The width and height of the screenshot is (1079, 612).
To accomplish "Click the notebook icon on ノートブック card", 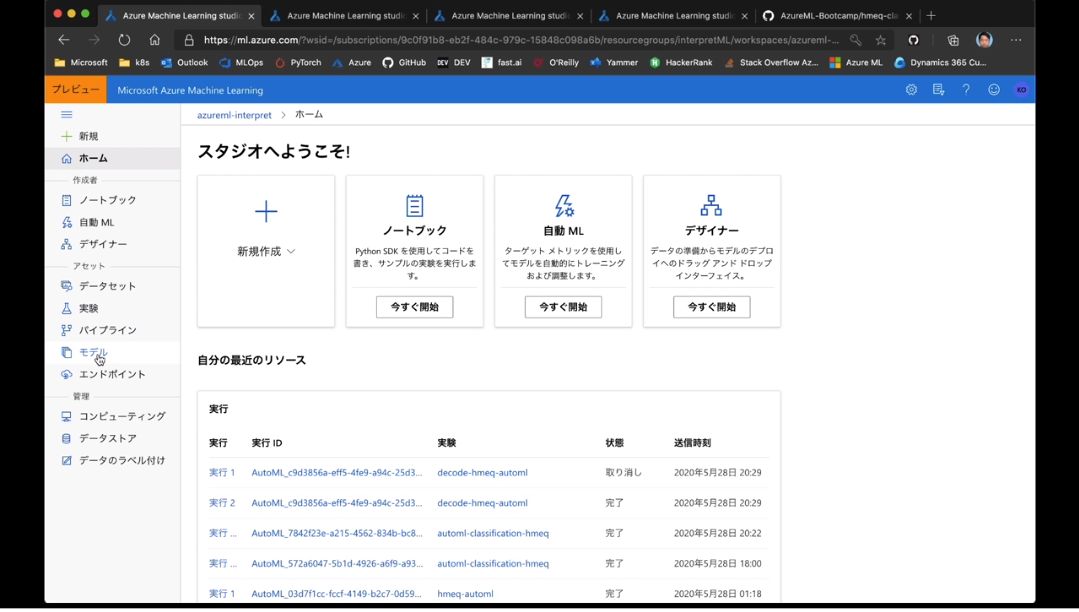I will pyautogui.click(x=415, y=205).
